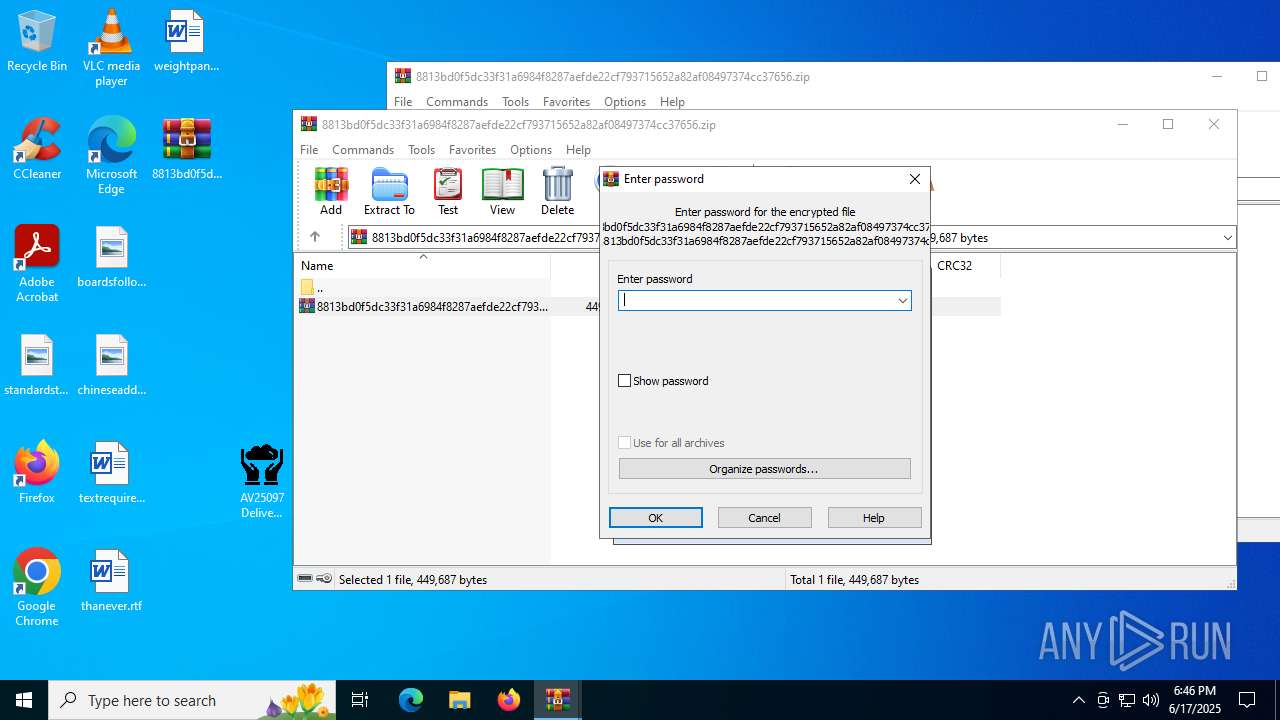Open the Recycle Bin desktop icon
This screenshot has height=720, width=1280.
coord(37,42)
